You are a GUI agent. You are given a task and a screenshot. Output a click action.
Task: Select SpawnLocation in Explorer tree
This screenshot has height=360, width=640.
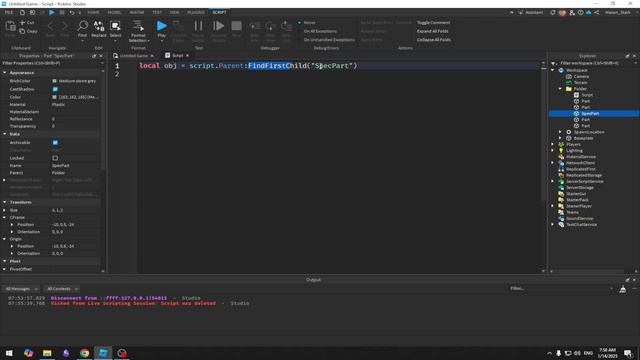(x=589, y=132)
